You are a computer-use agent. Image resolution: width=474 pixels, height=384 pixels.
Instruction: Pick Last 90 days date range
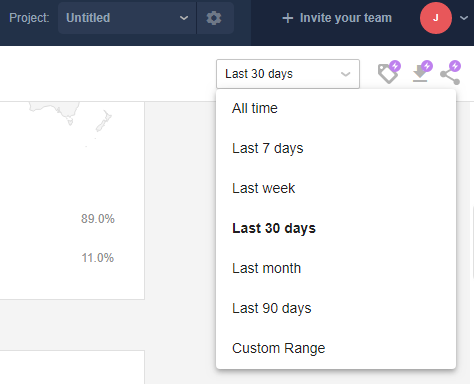coord(336,308)
